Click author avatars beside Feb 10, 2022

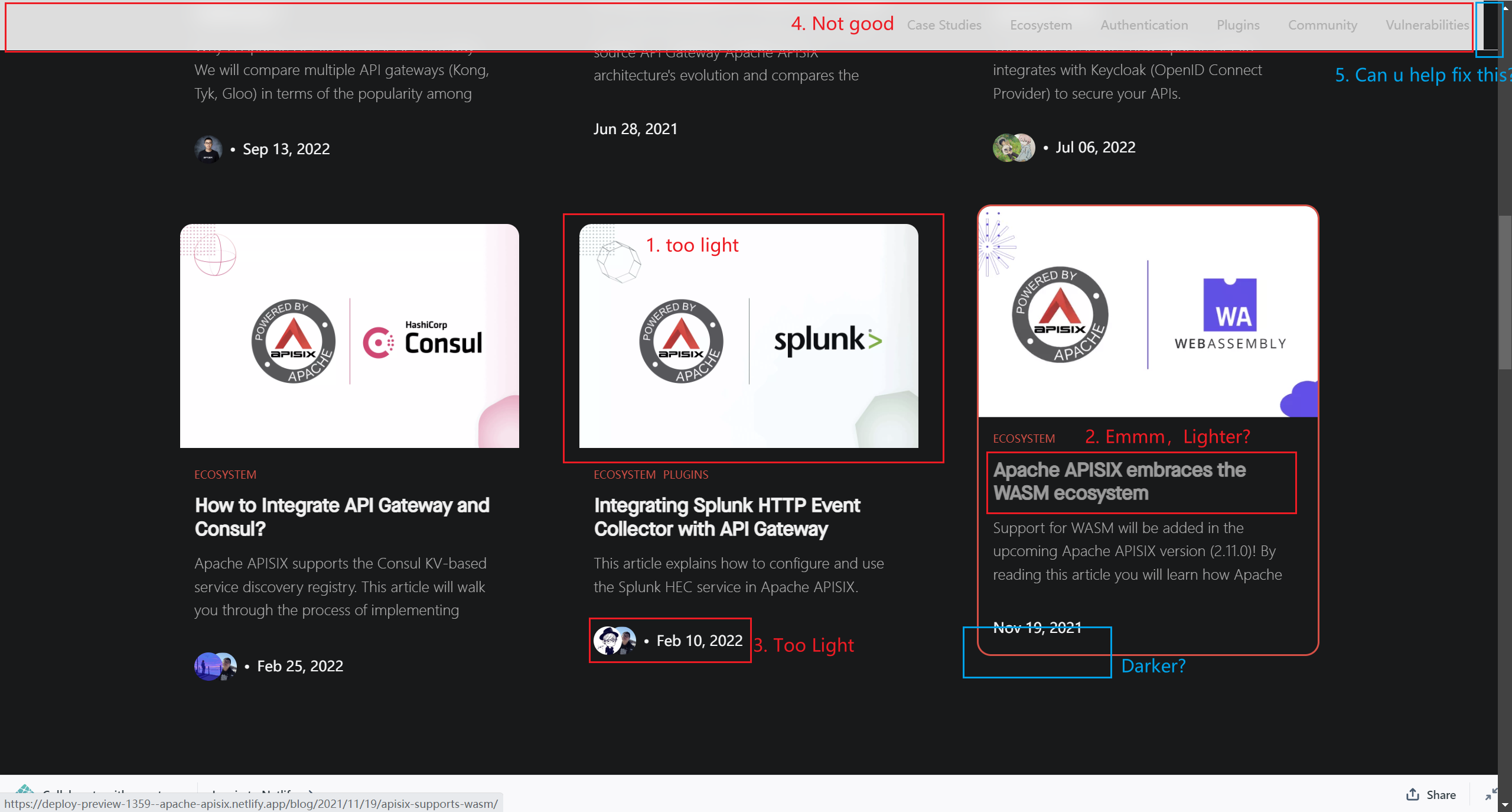pos(615,641)
